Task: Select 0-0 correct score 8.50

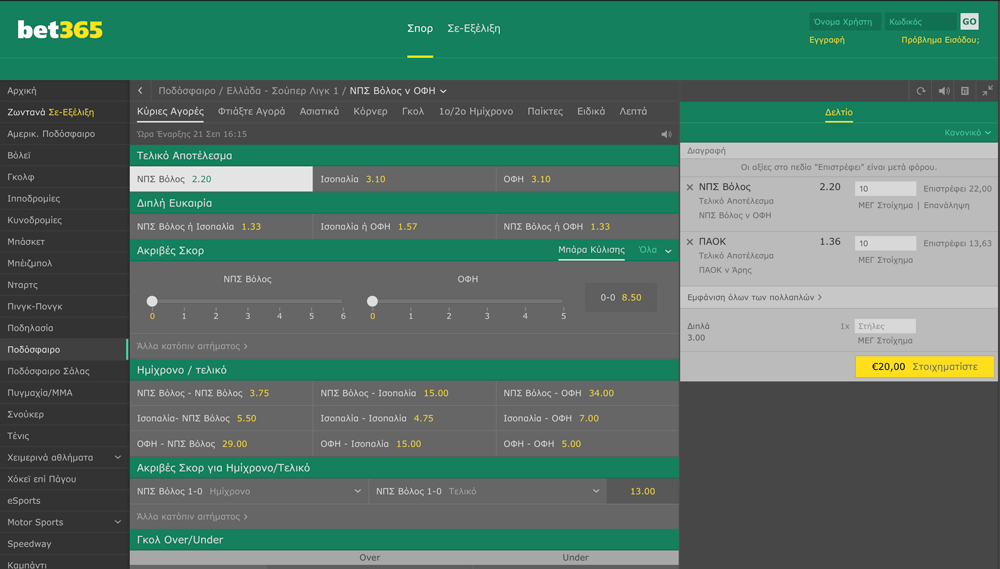Action: (621, 297)
